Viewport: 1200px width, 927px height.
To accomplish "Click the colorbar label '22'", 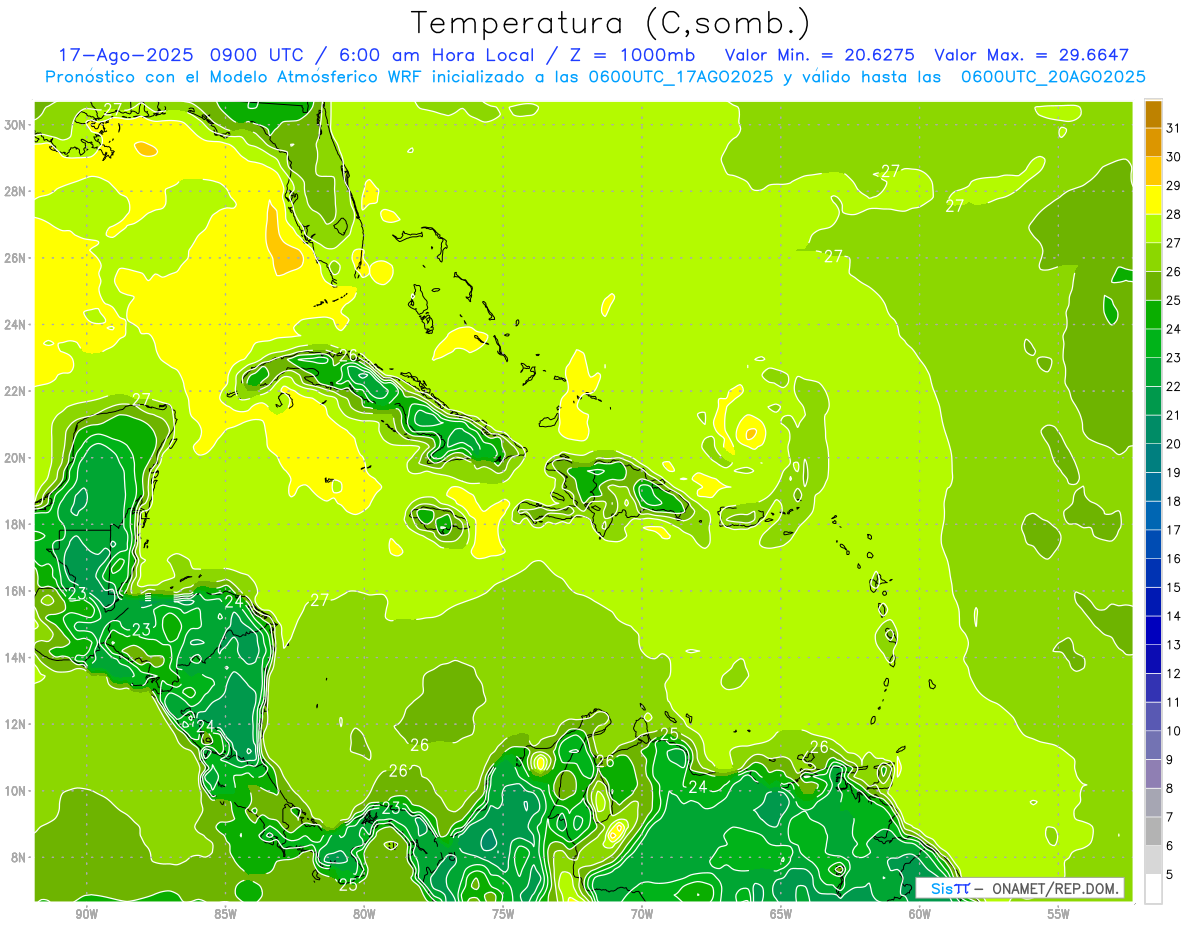I will [1173, 387].
